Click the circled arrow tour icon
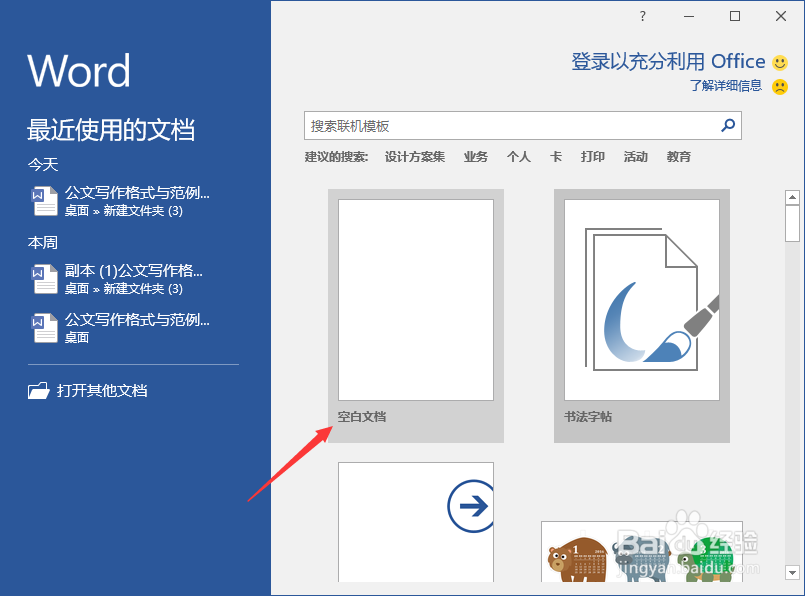The height and width of the screenshot is (596, 805). click(x=471, y=506)
